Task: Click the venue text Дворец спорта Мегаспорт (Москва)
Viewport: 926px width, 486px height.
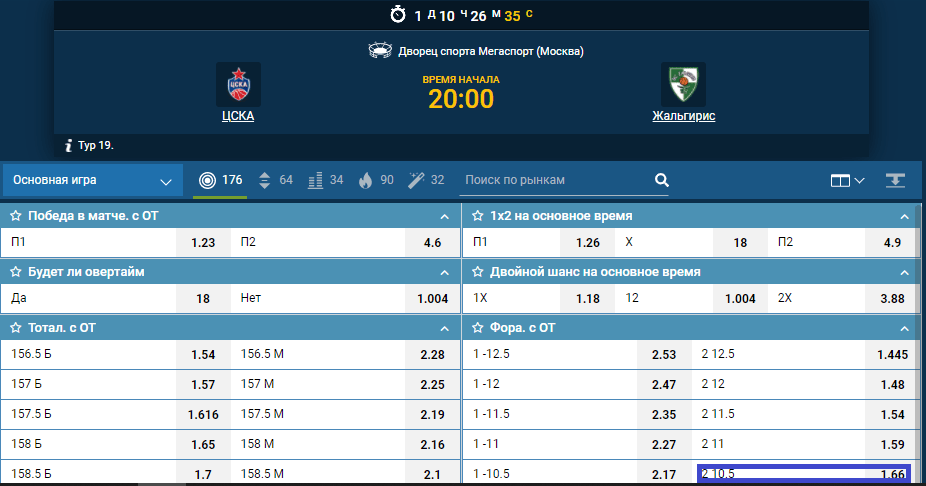Action: 491,51
